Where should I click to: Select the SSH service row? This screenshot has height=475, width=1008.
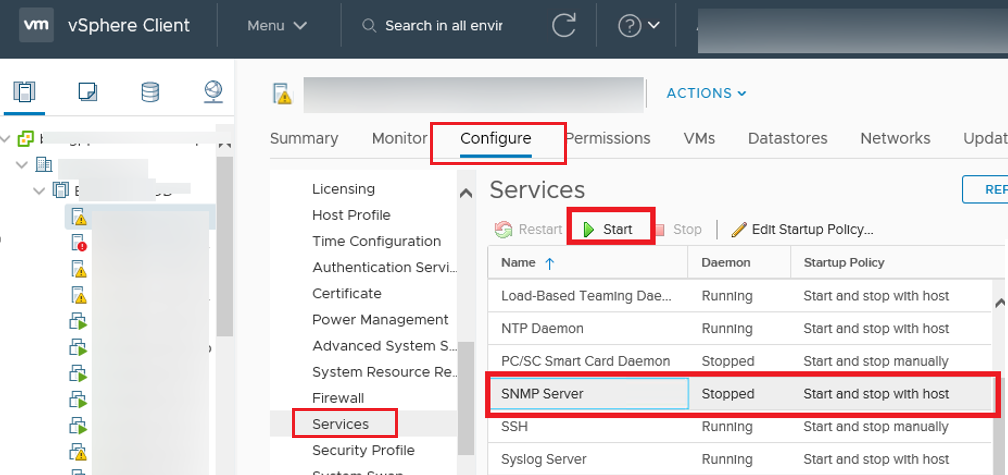pyautogui.click(x=739, y=426)
